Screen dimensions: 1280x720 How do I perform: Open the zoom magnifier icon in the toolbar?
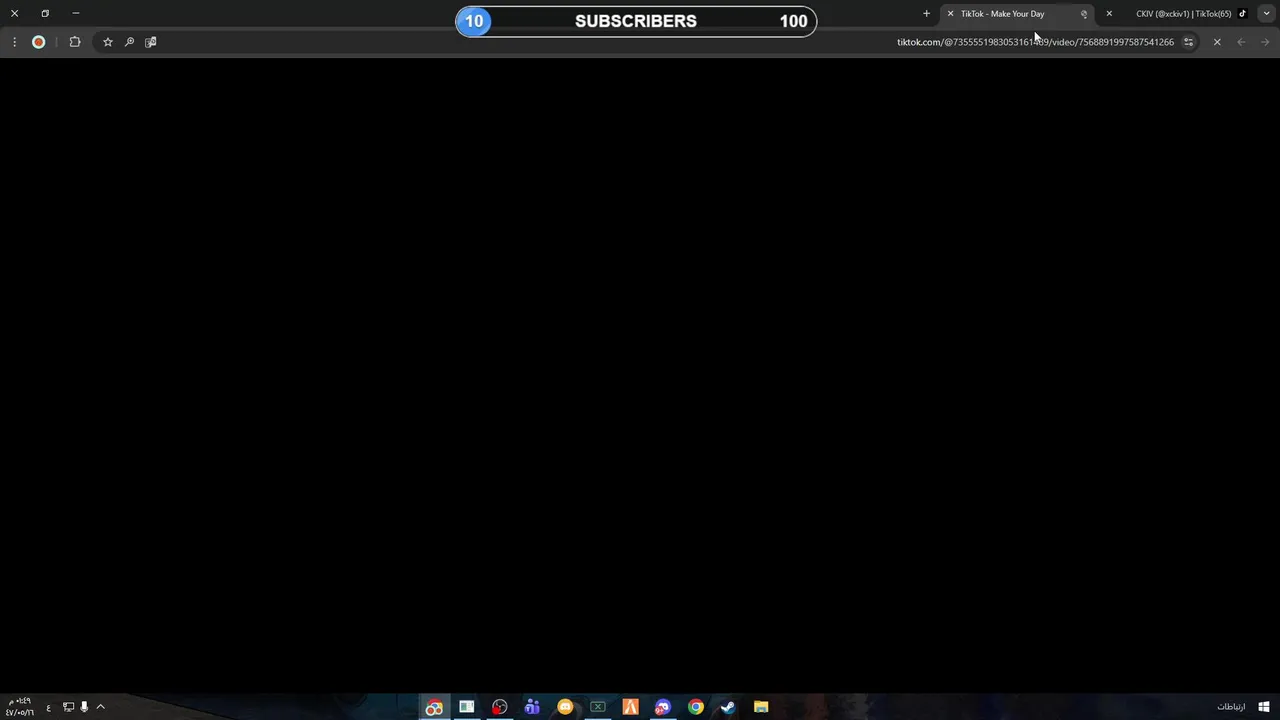[x=129, y=42]
